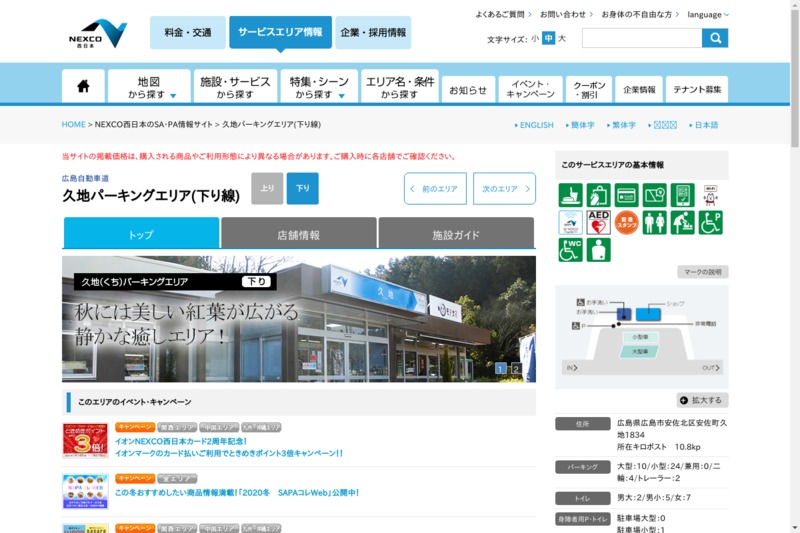Viewport: 800px width, 533px height.
Task: Open the language dropdown in header
Action: tap(708, 15)
